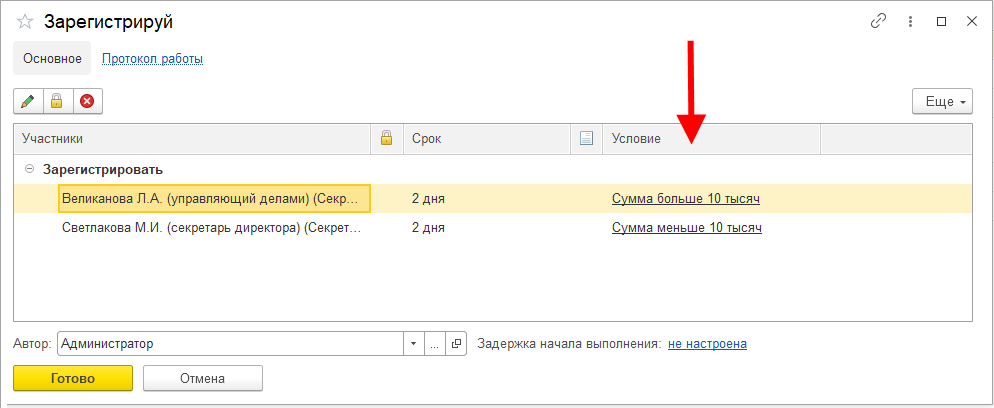
Task: Click the red cross delete icon
Action: tap(87, 101)
